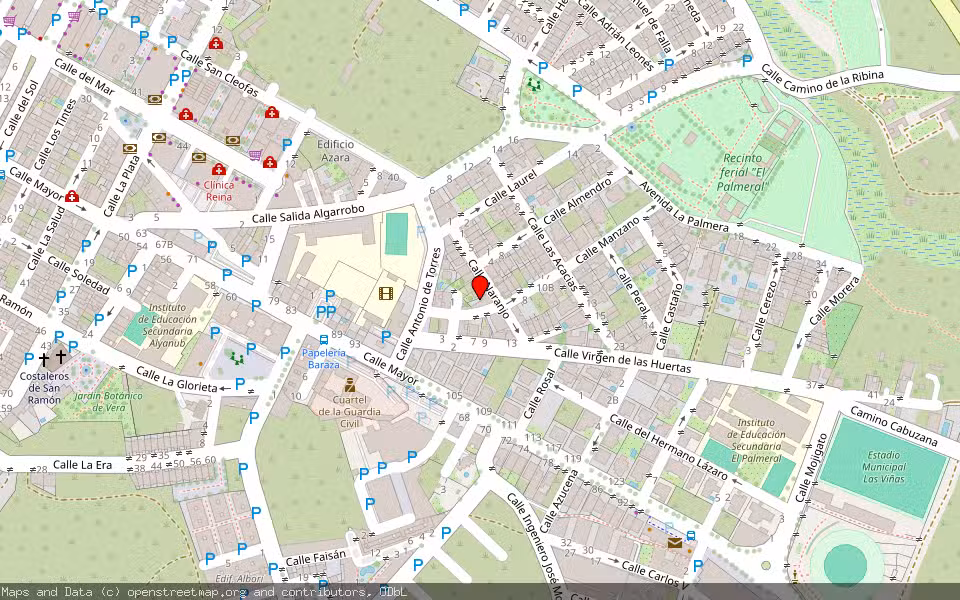Select the Calle Cerezo street label
The image size is (960, 600).
click(765, 310)
